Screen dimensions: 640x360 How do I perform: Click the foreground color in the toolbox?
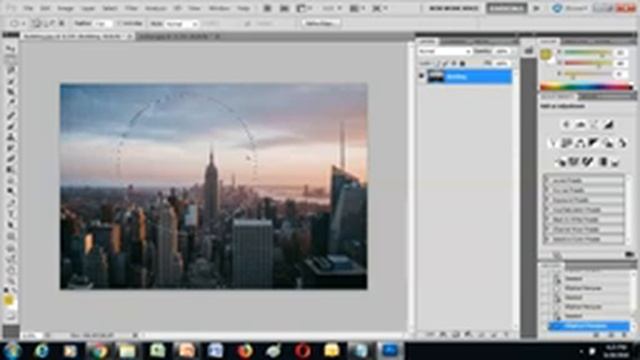pyautogui.click(x=9, y=300)
